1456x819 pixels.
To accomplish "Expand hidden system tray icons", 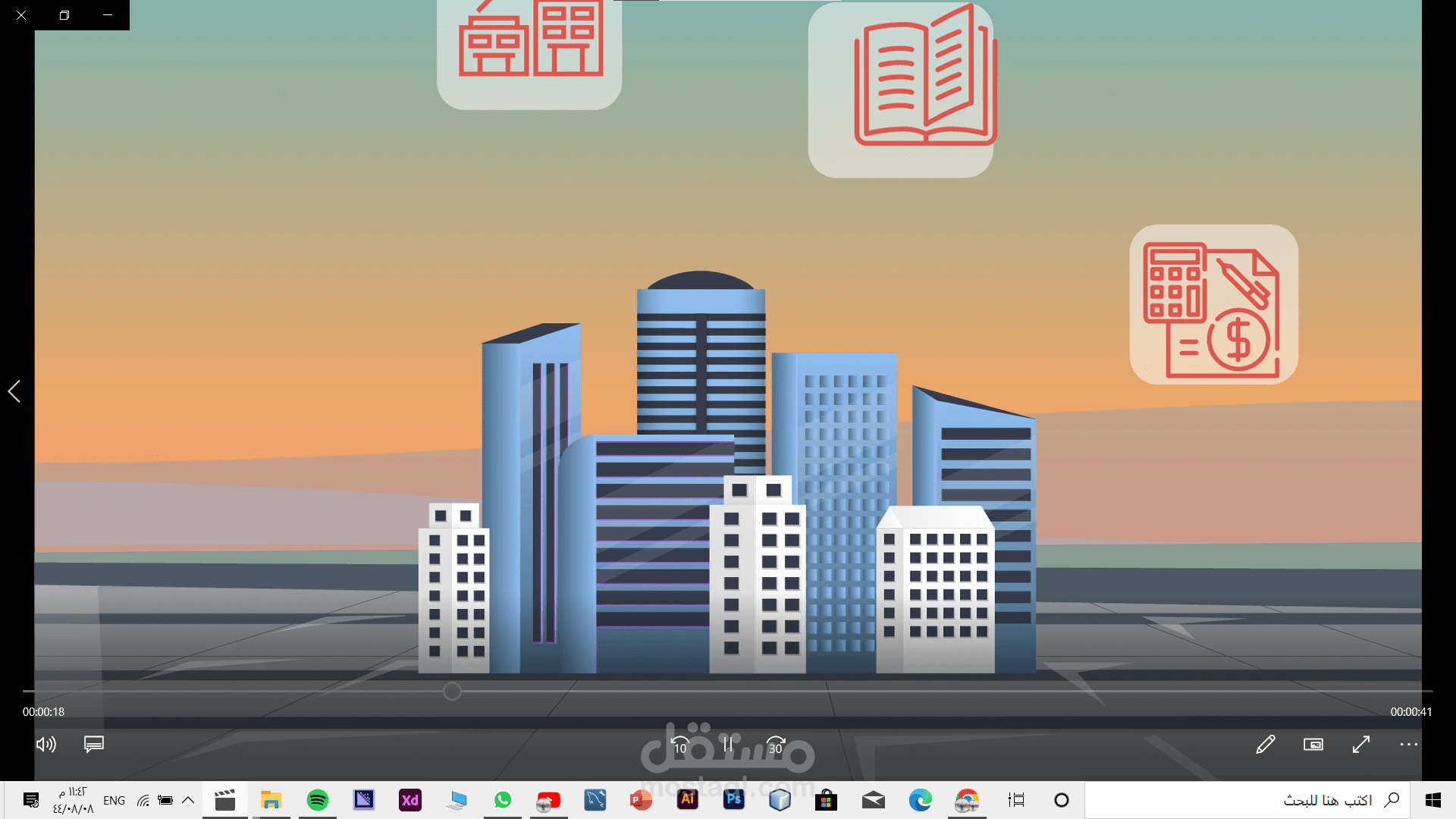I will tap(188, 800).
